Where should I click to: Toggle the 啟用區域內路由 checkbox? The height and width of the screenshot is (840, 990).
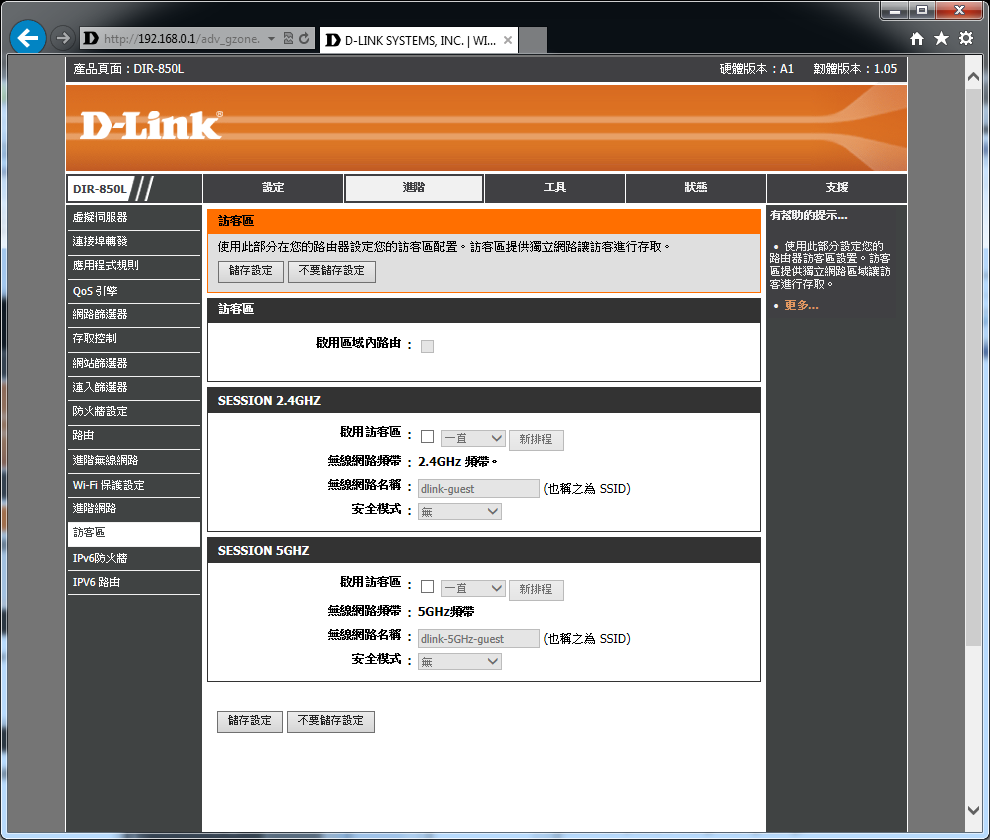[428, 346]
